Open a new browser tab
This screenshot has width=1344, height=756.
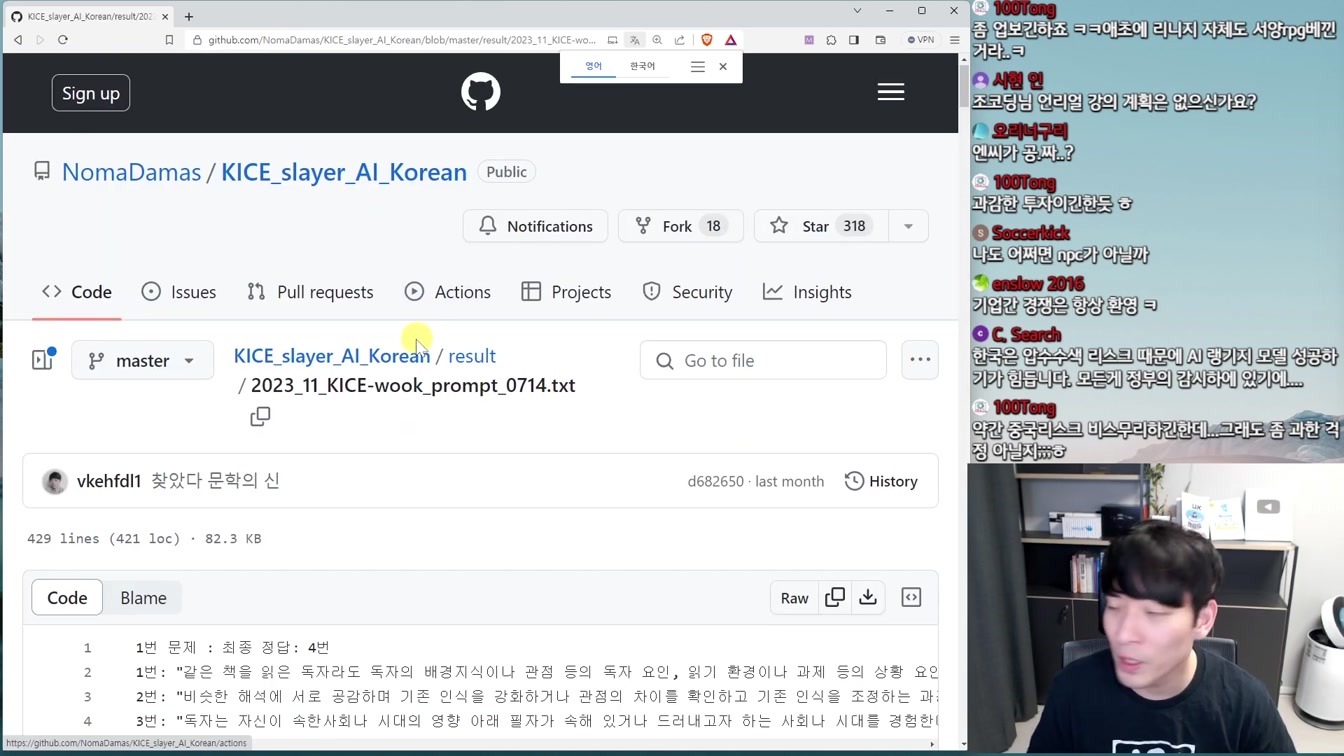point(189,16)
